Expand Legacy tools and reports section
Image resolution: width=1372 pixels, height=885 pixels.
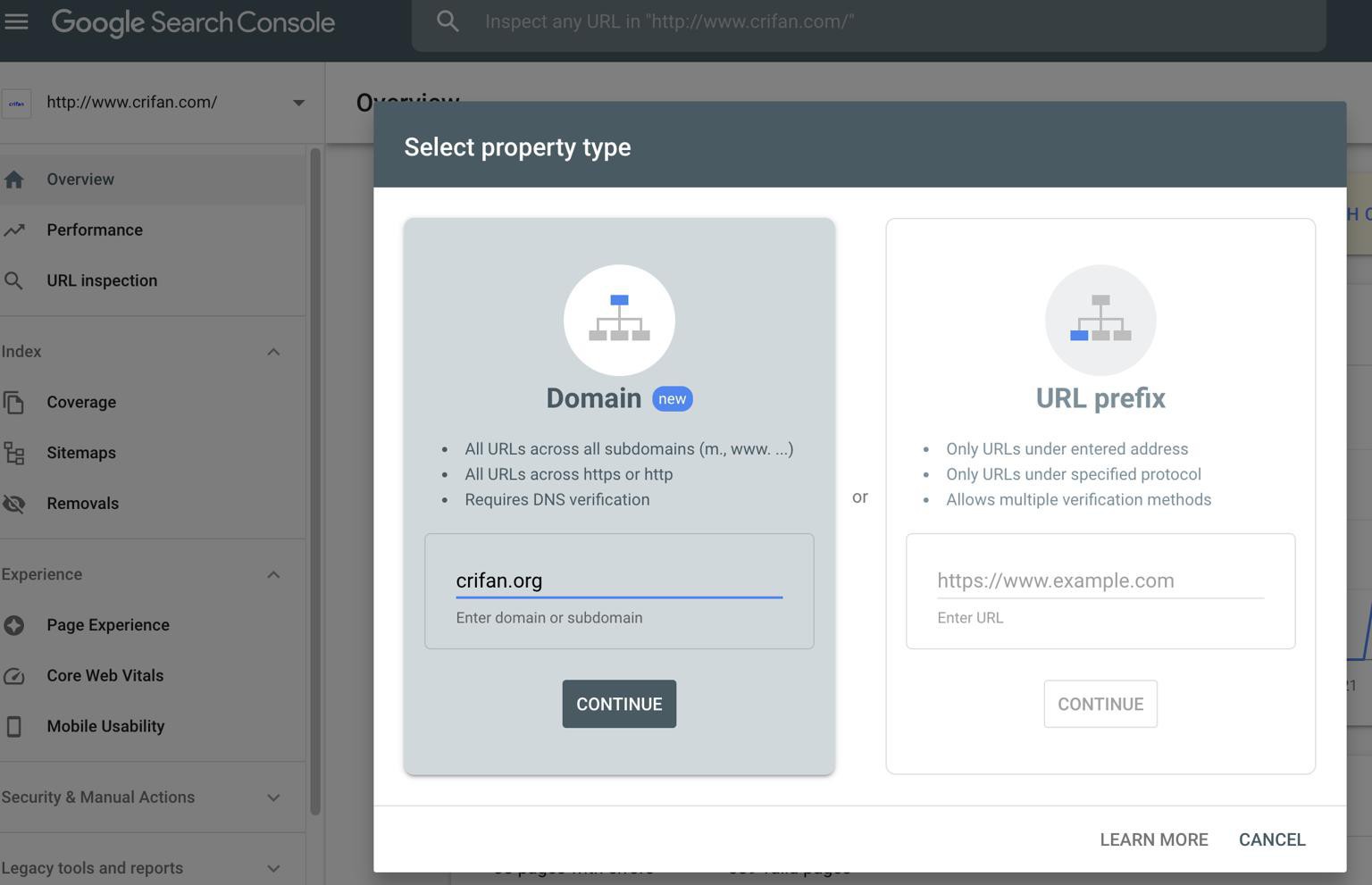click(x=273, y=868)
